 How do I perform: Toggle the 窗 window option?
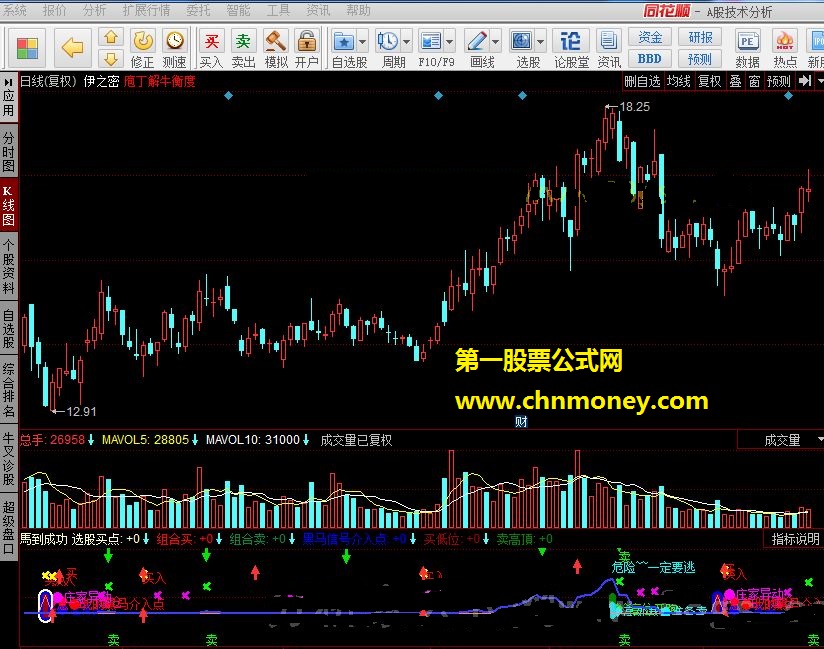pos(755,81)
